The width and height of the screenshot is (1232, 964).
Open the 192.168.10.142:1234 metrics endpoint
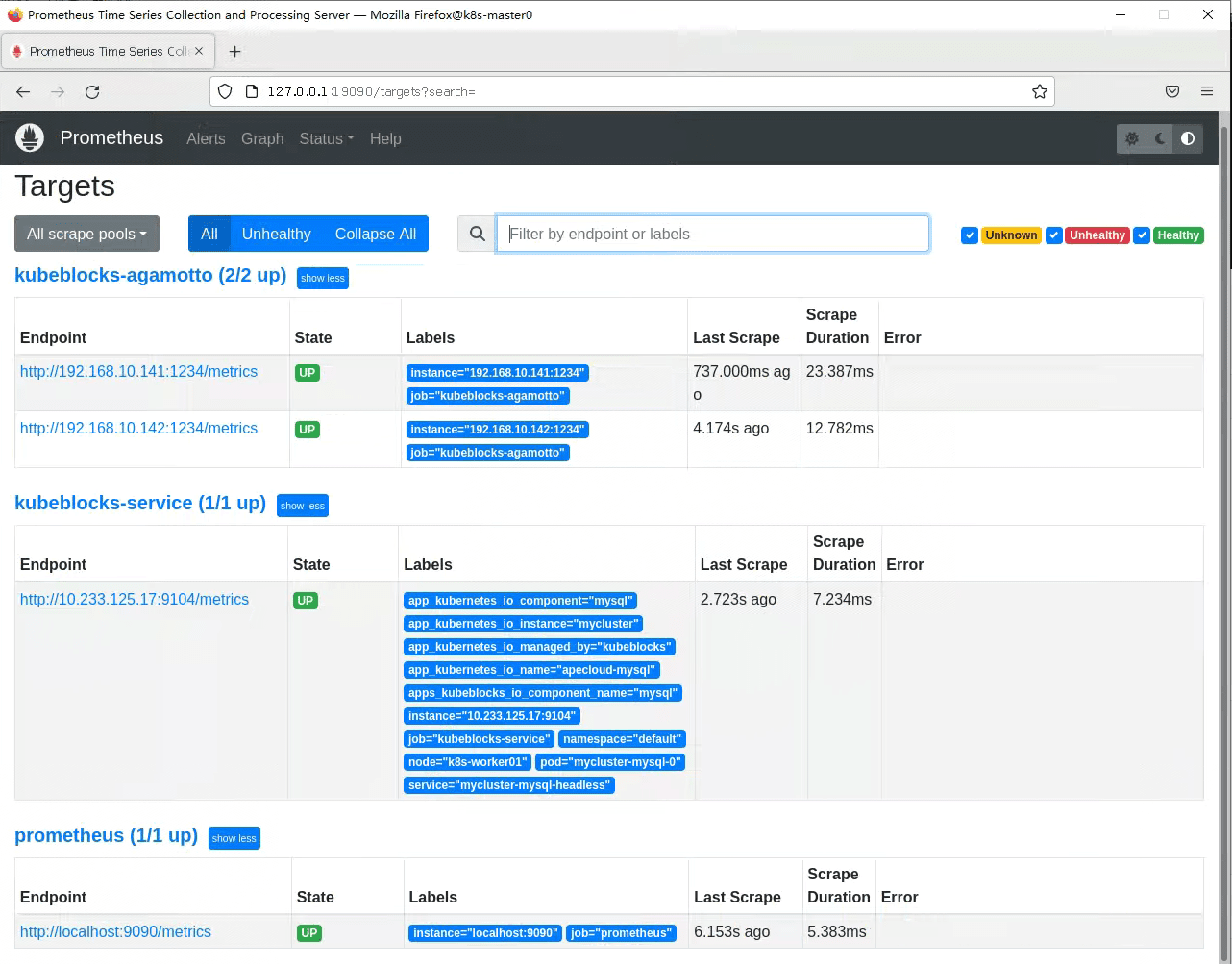(x=138, y=428)
